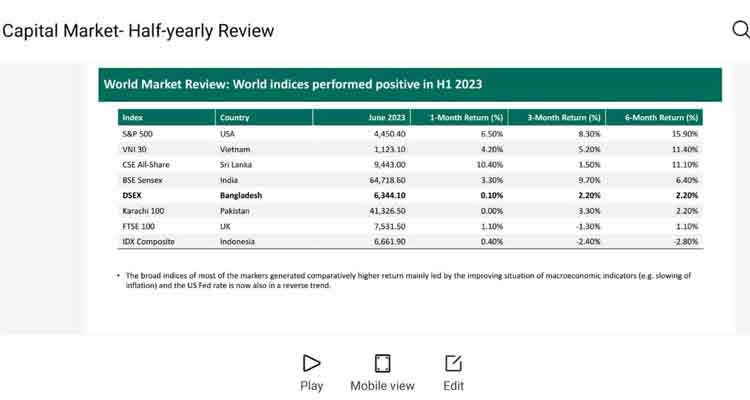The height and width of the screenshot is (400, 750).
Task: Click the Edit pencil icon
Action: [453, 363]
